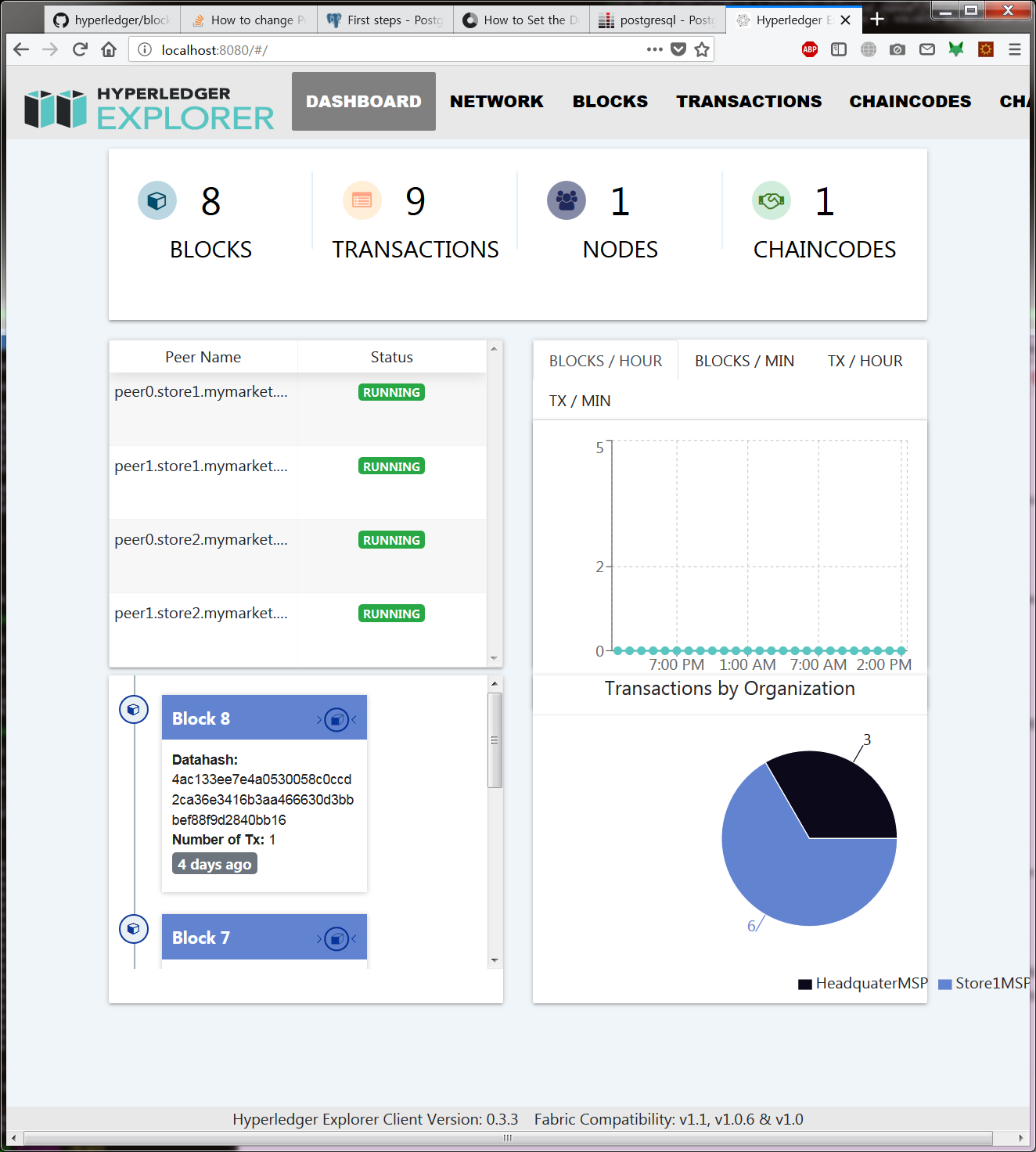Viewport: 1036px width, 1152px height.
Task: Toggle the browser sidebar icon
Action: pos(839,49)
